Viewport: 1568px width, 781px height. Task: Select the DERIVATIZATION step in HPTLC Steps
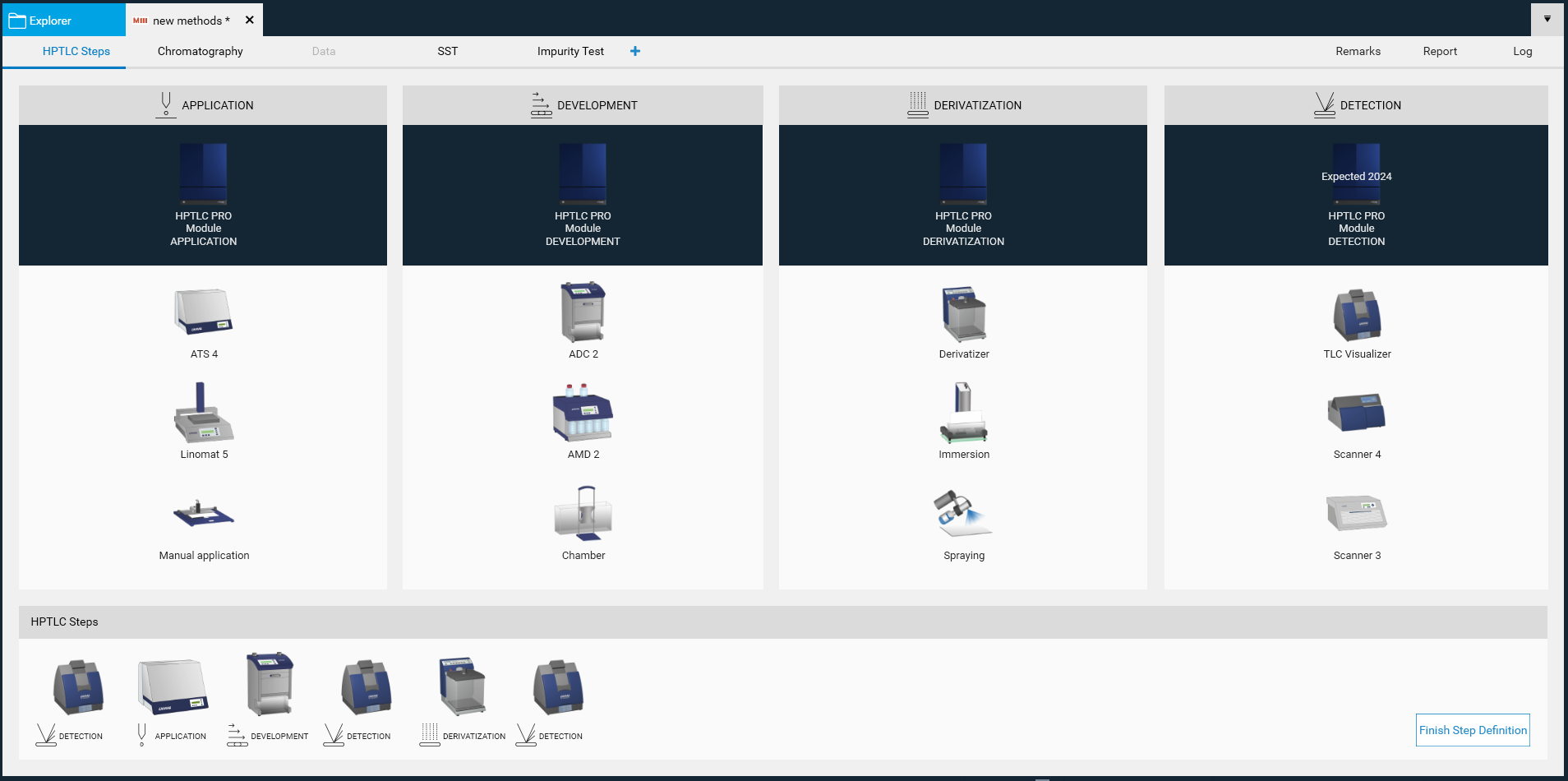tap(463, 699)
